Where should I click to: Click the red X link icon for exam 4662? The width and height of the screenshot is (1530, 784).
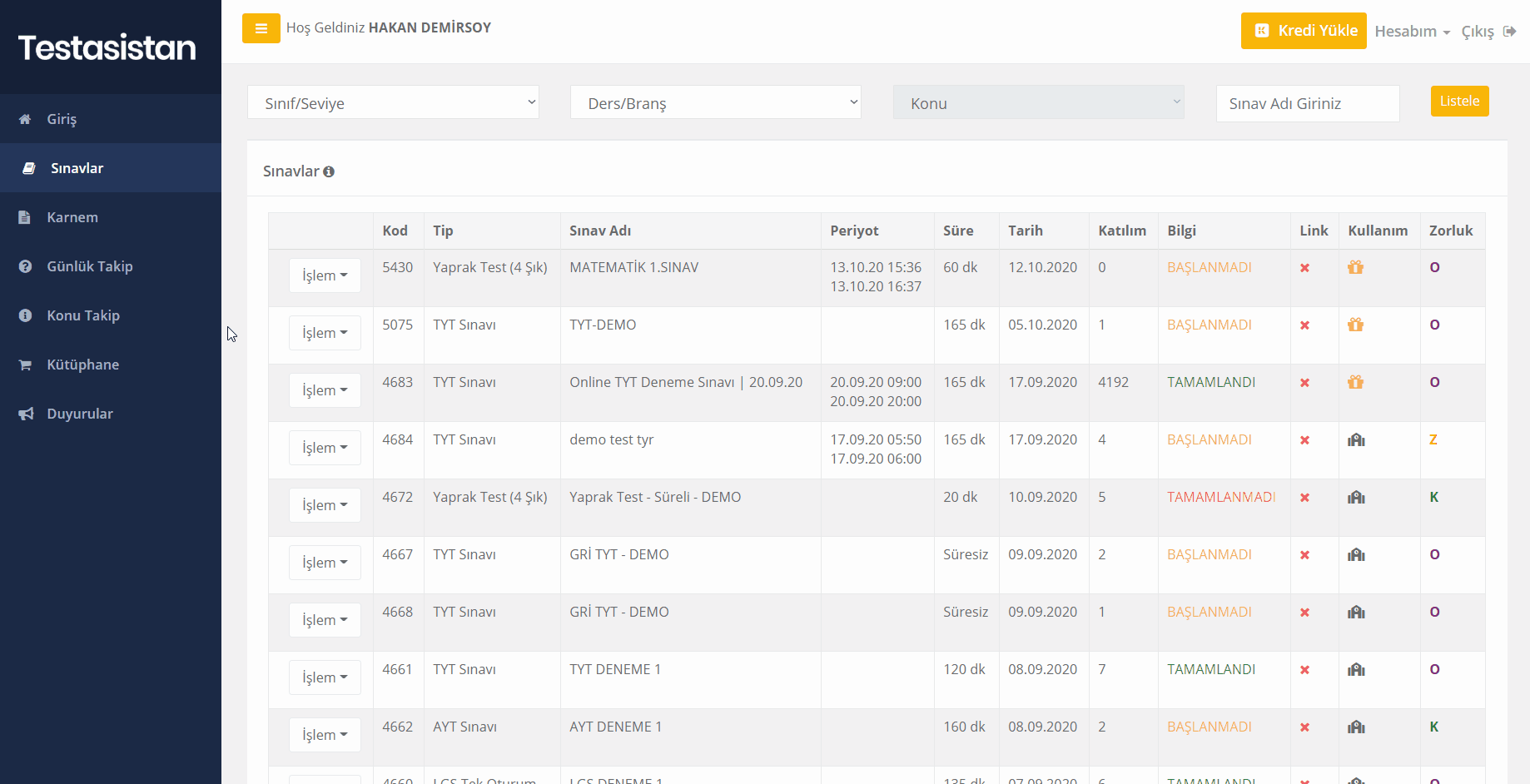point(1304,727)
